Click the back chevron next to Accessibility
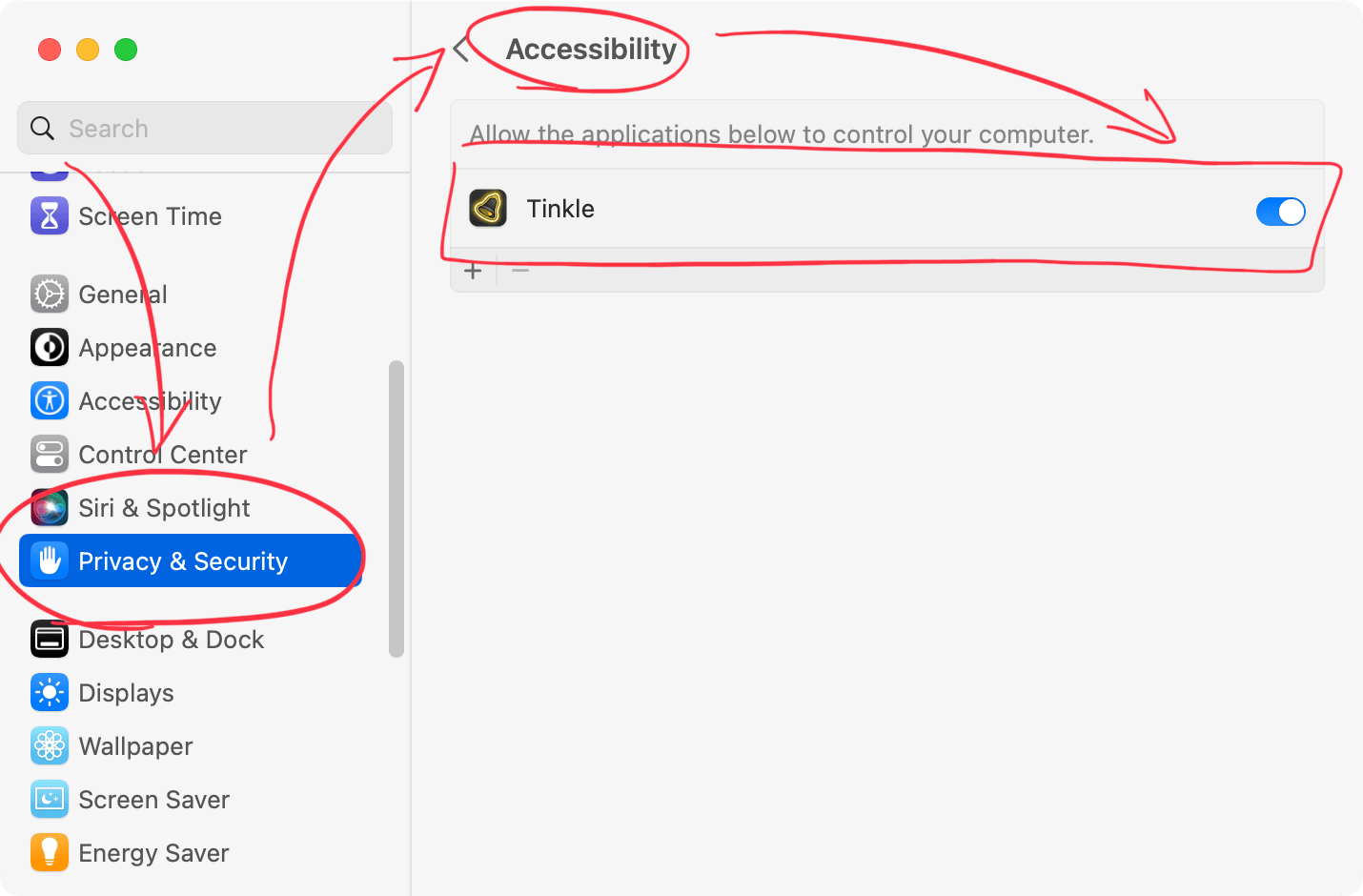1363x896 pixels. tap(461, 50)
